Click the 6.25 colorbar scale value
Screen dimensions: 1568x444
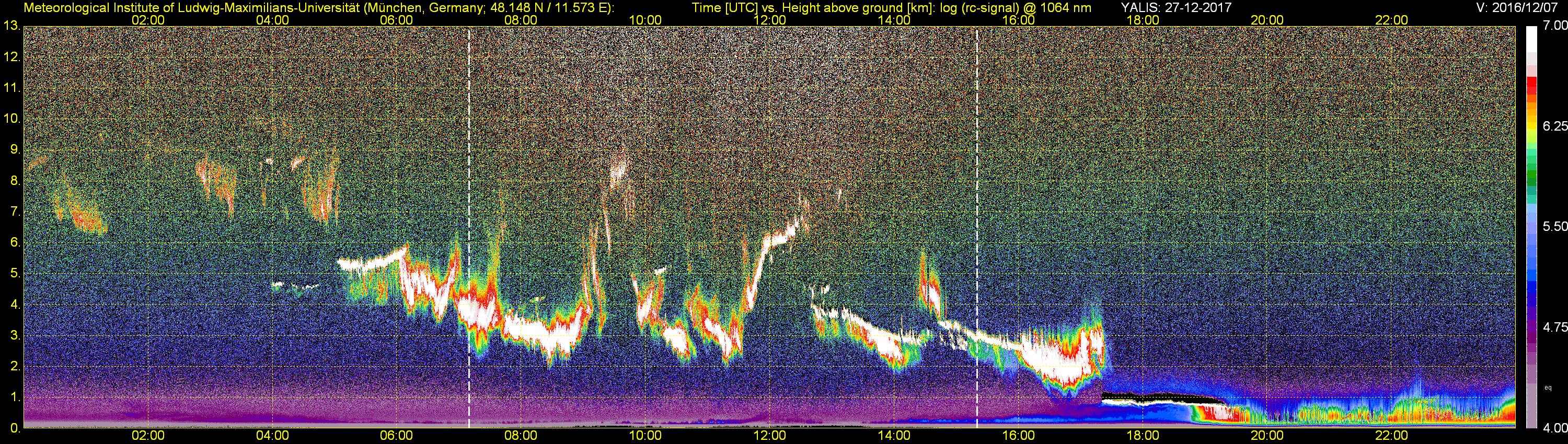tap(1554, 126)
